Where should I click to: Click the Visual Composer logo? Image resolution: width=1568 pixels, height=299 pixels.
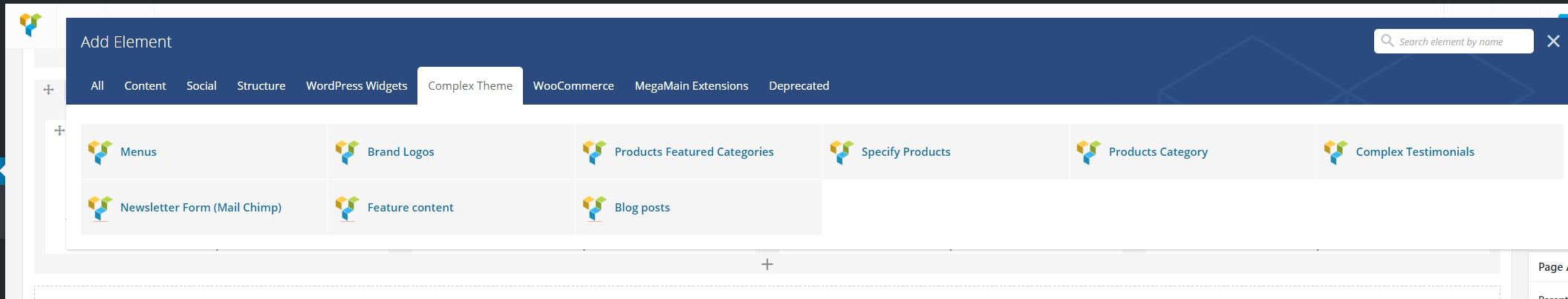coord(30,25)
